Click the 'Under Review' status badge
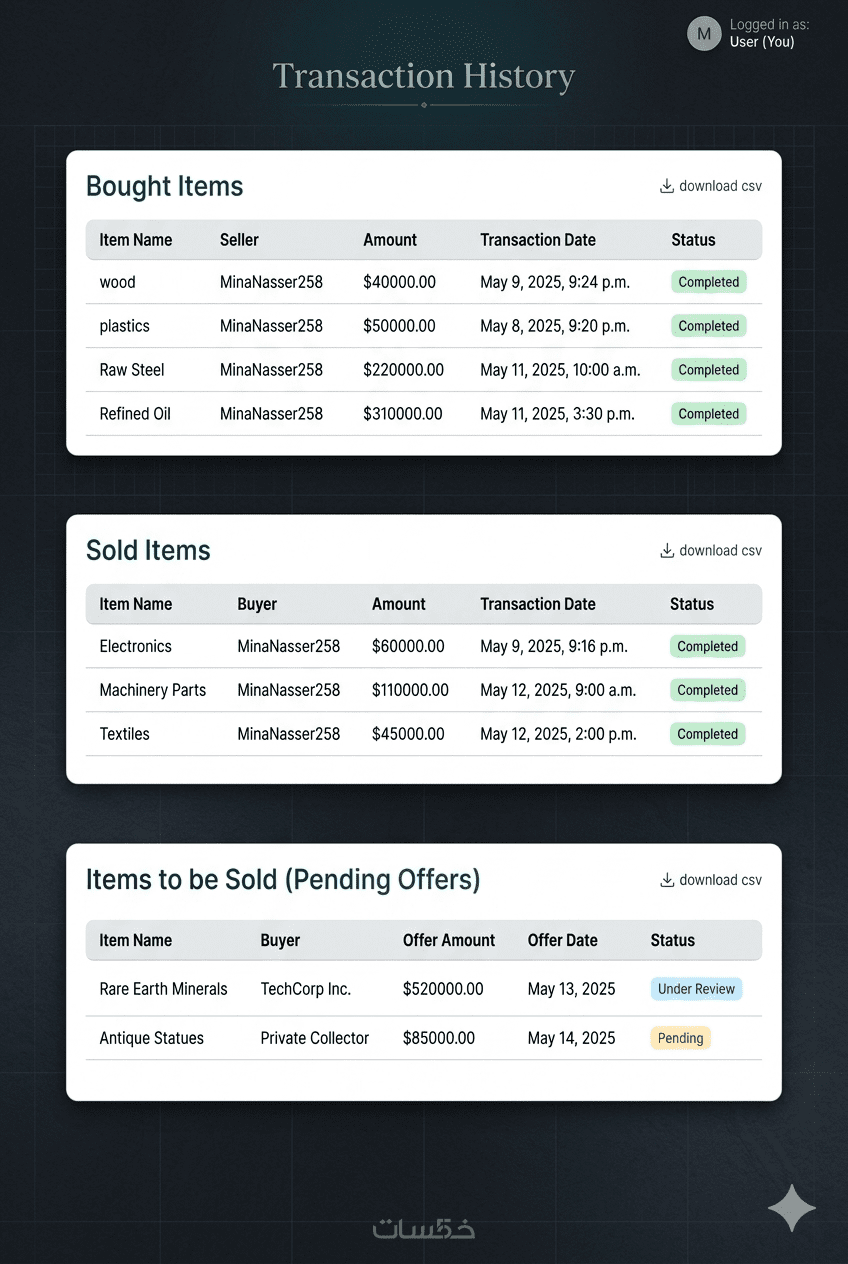848x1264 pixels. (x=696, y=989)
